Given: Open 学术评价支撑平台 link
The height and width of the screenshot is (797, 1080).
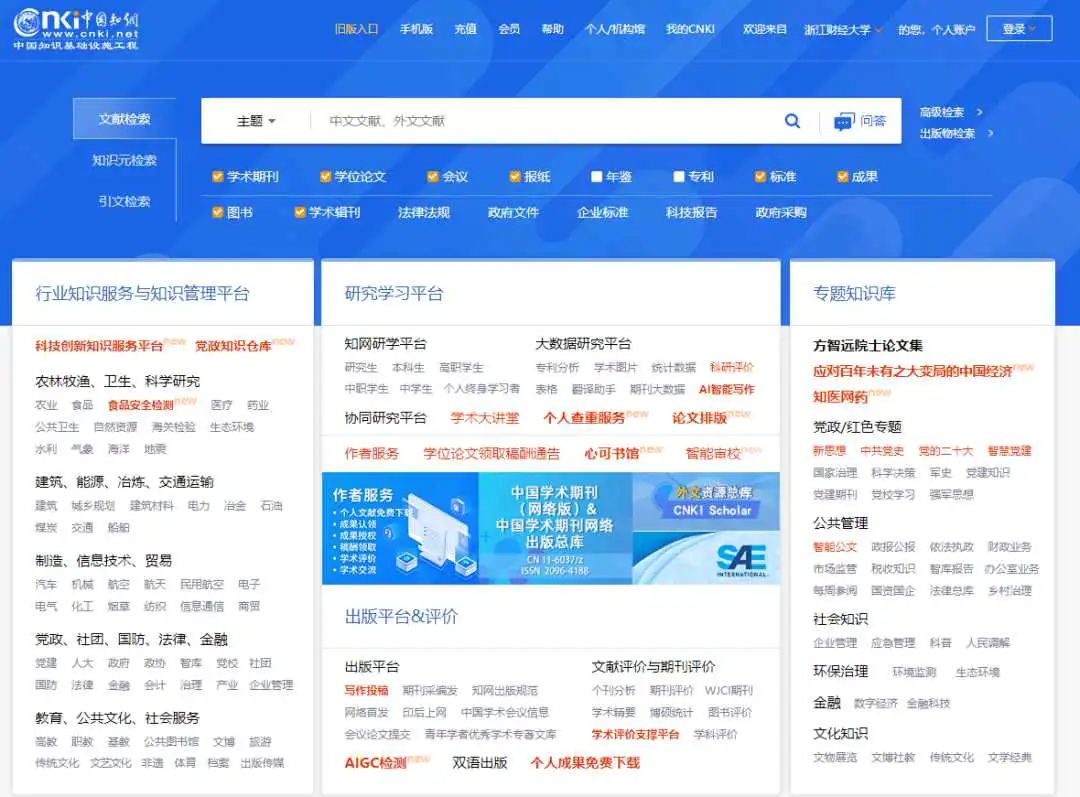Looking at the screenshot, I should pyautogui.click(x=635, y=734).
